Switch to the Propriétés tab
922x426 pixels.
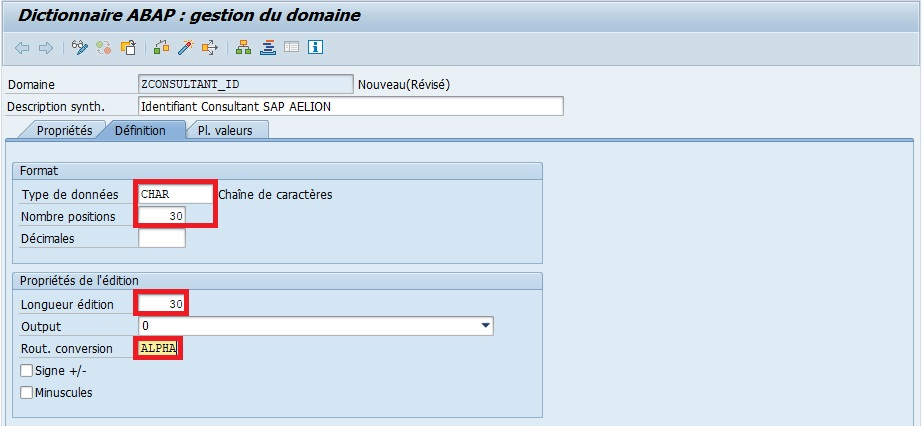[64, 131]
